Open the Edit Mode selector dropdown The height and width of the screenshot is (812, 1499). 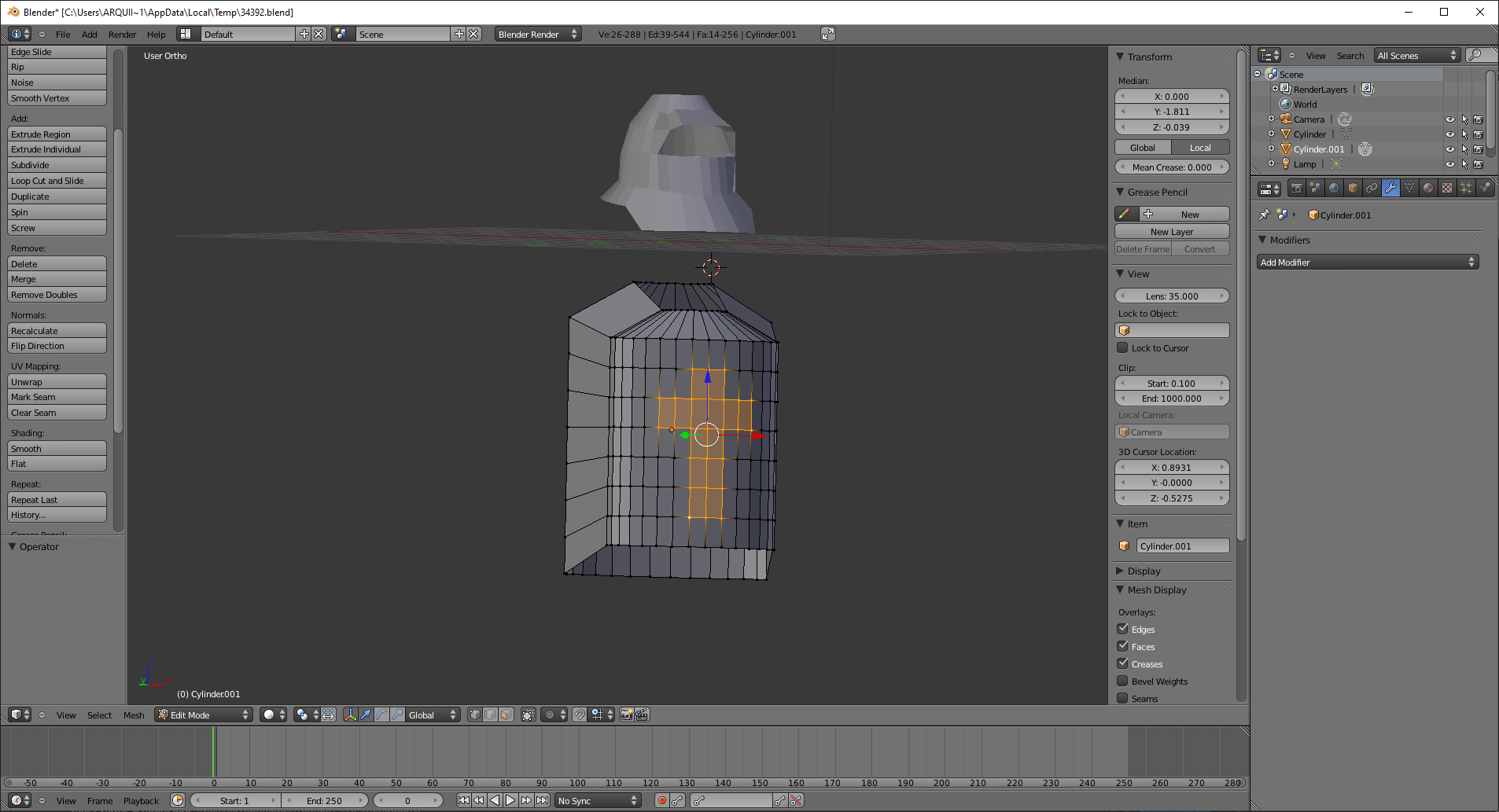point(204,715)
